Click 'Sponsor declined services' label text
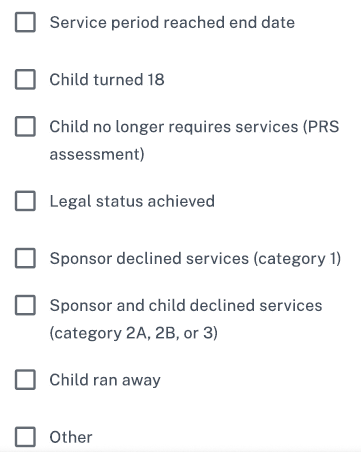361x459 pixels. (x=149, y=259)
